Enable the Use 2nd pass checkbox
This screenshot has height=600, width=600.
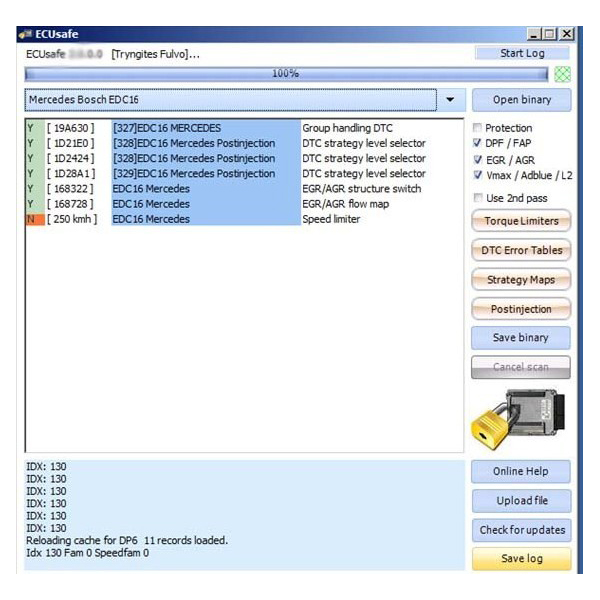pyautogui.click(x=477, y=198)
